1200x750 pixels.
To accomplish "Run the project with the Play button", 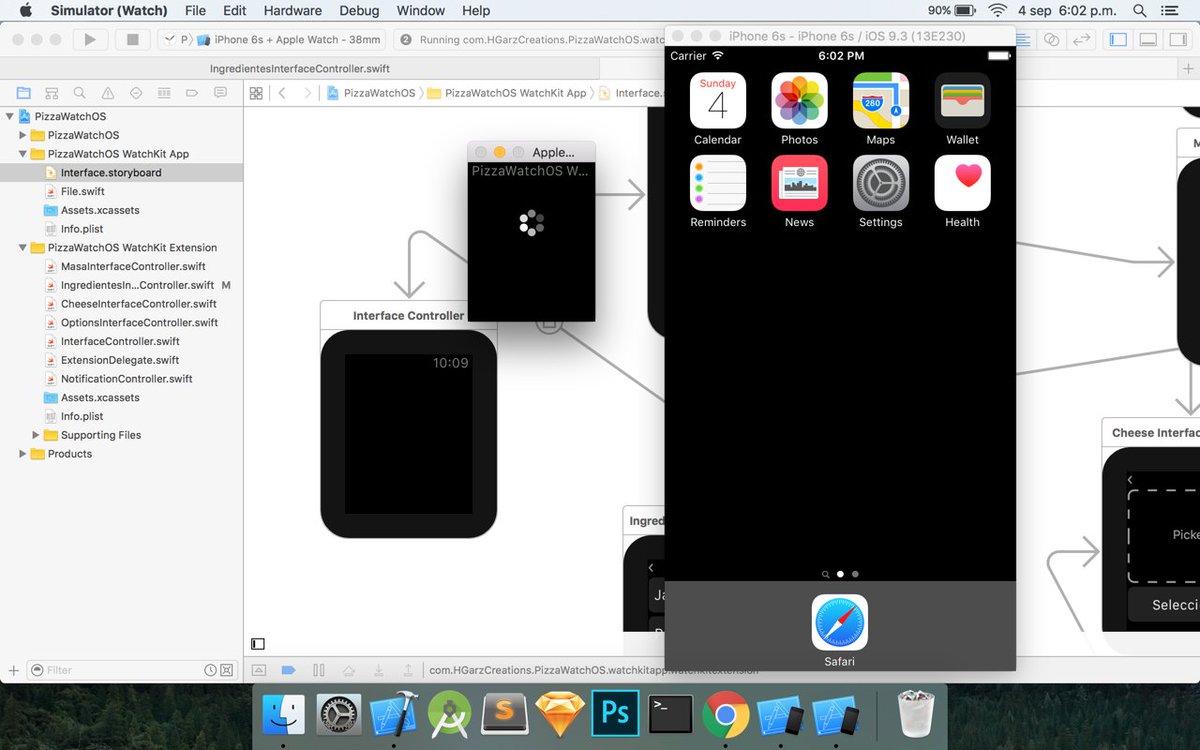I will tap(90, 40).
